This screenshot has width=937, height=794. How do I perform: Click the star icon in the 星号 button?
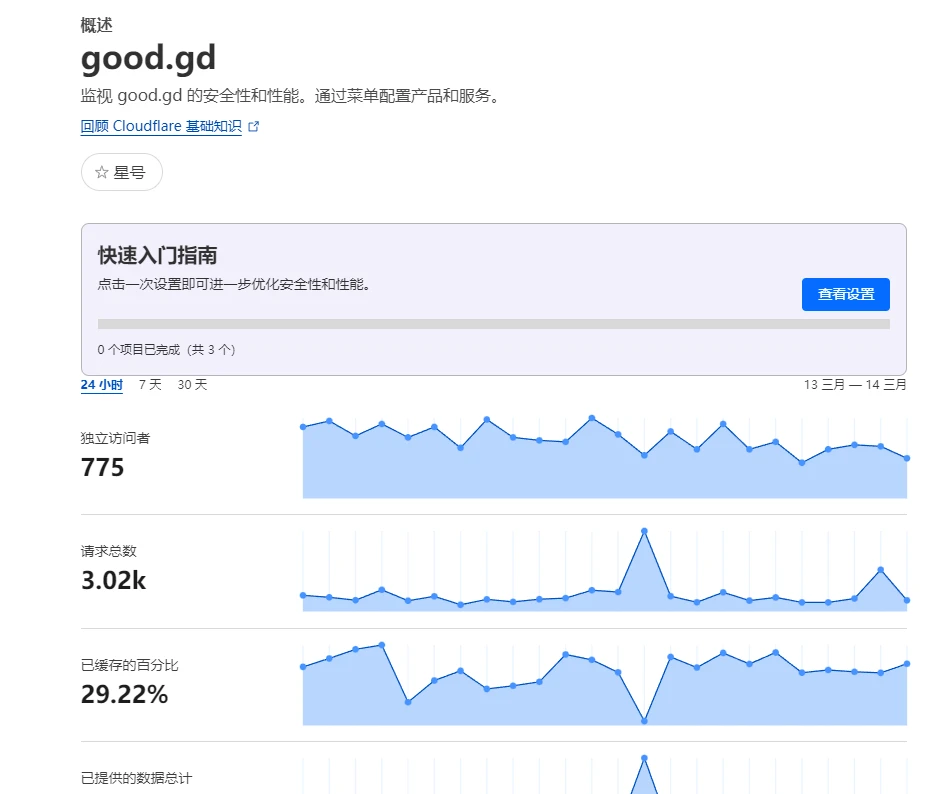click(x=101, y=172)
